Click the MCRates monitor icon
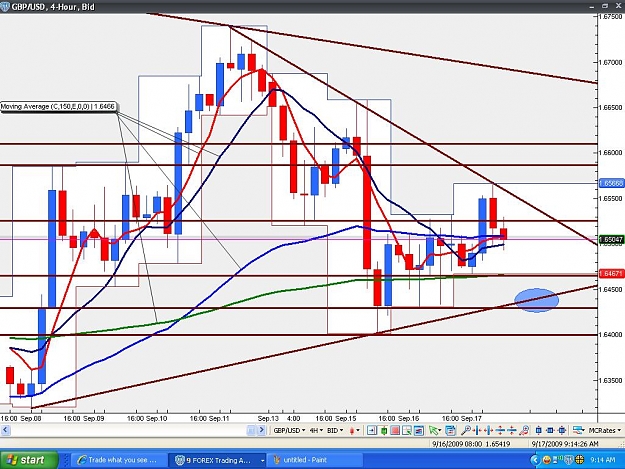Image resolution: width=625 pixels, height=469 pixels. click(578, 430)
